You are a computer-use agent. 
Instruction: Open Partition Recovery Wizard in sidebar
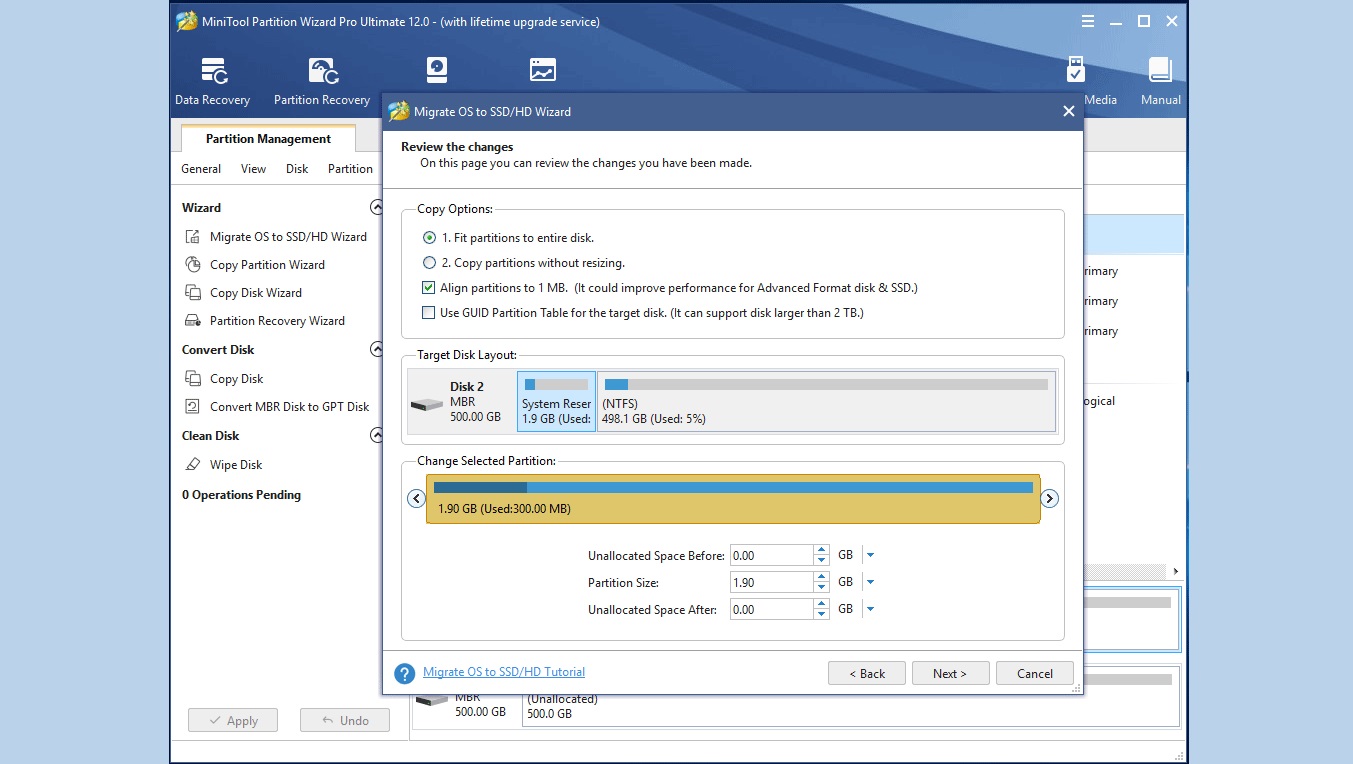pos(265,321)
